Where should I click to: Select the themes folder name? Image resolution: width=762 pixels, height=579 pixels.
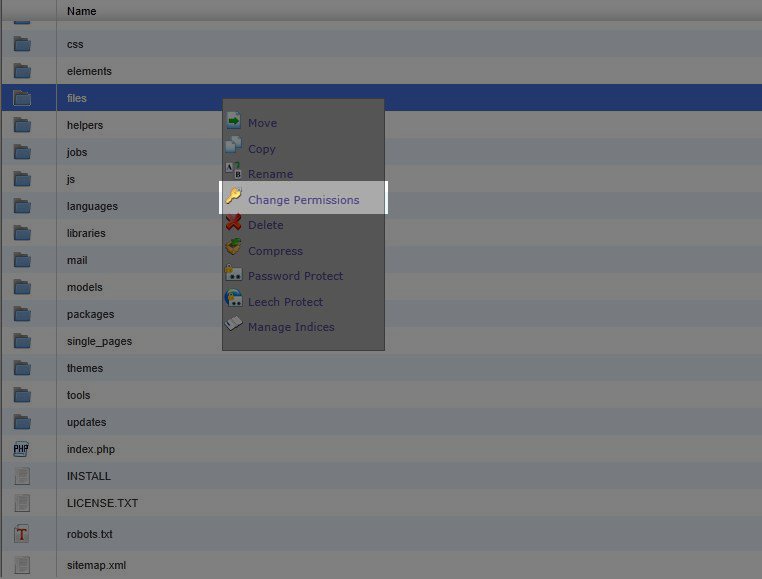click(x=85, y=368)
